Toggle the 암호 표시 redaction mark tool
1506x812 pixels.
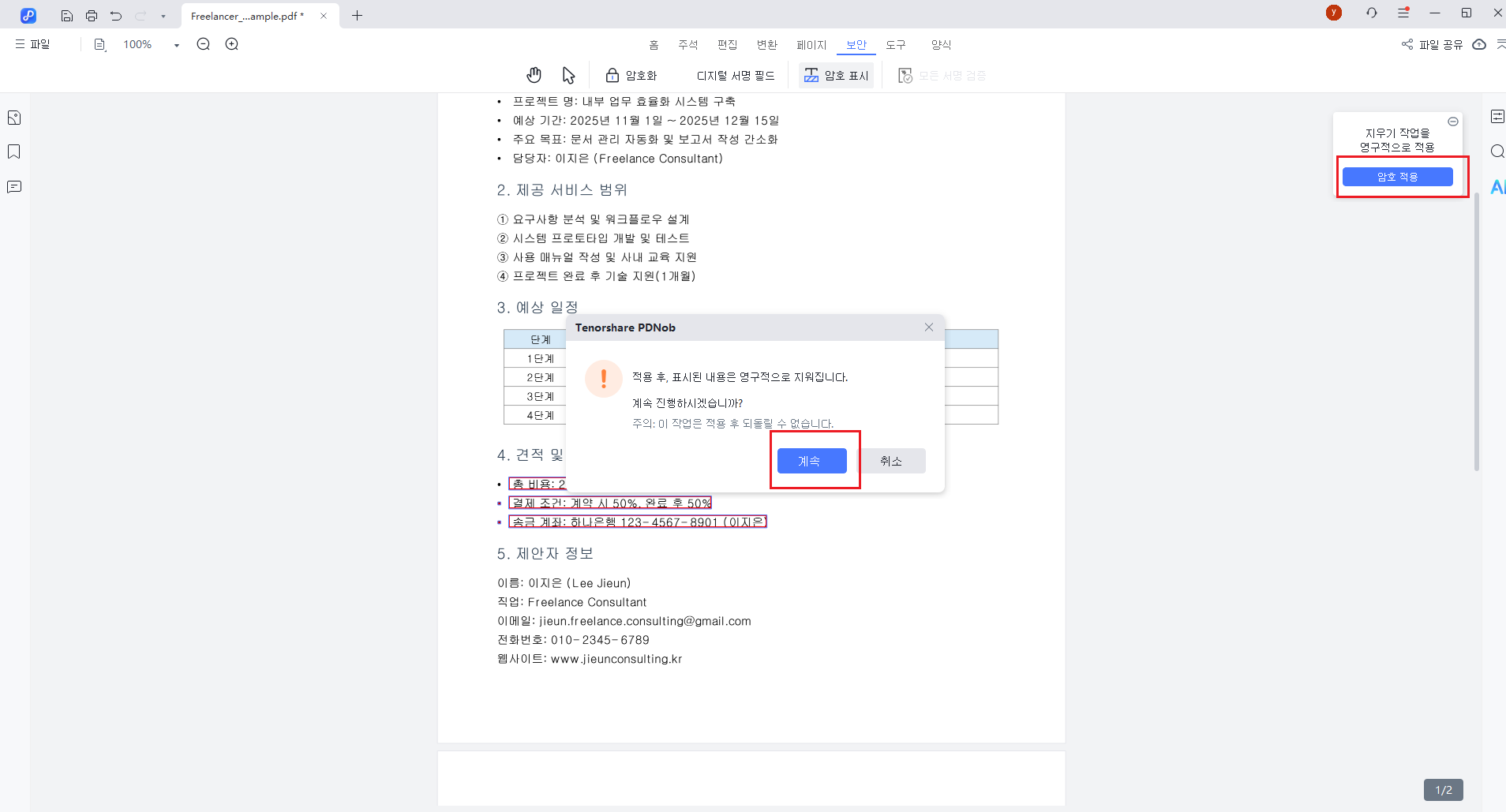tap(836, 76)
